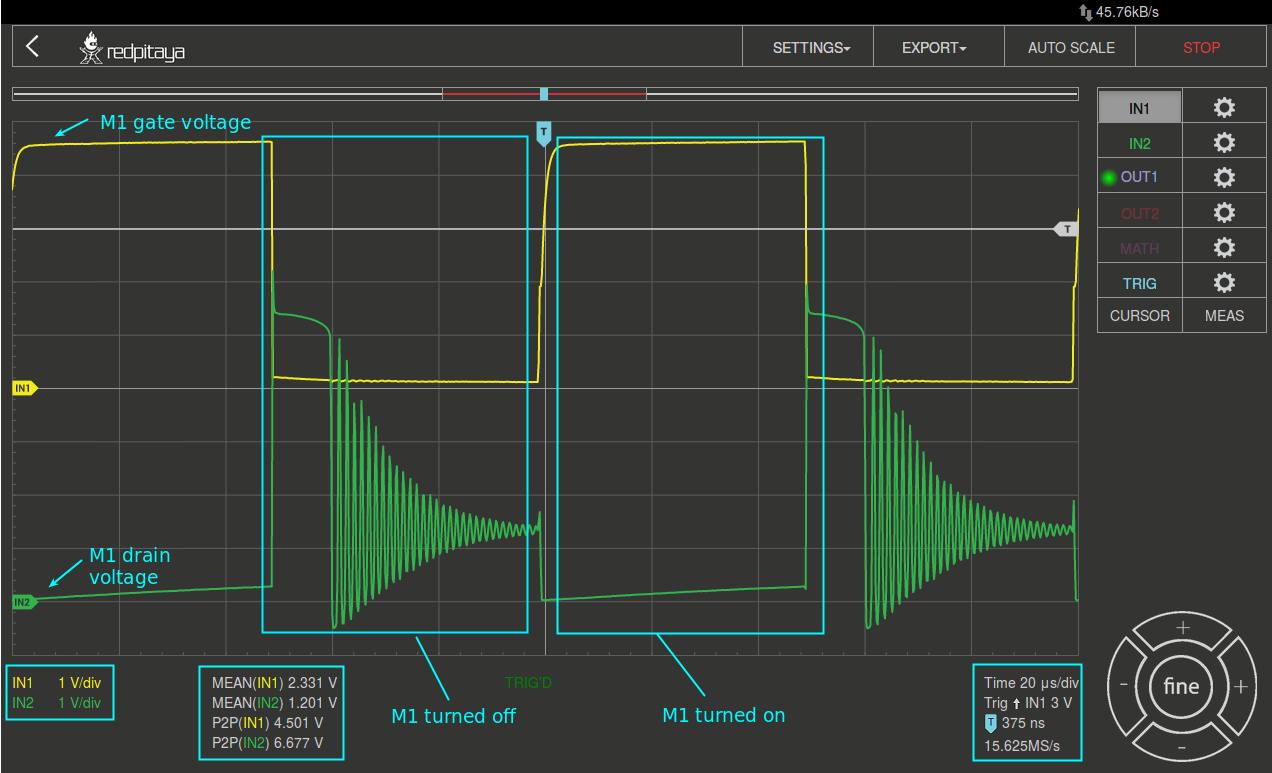Viewport: 1272px width, 773px height.
Task: Open the OUT2 gear settings
Action: [1224, 213]
